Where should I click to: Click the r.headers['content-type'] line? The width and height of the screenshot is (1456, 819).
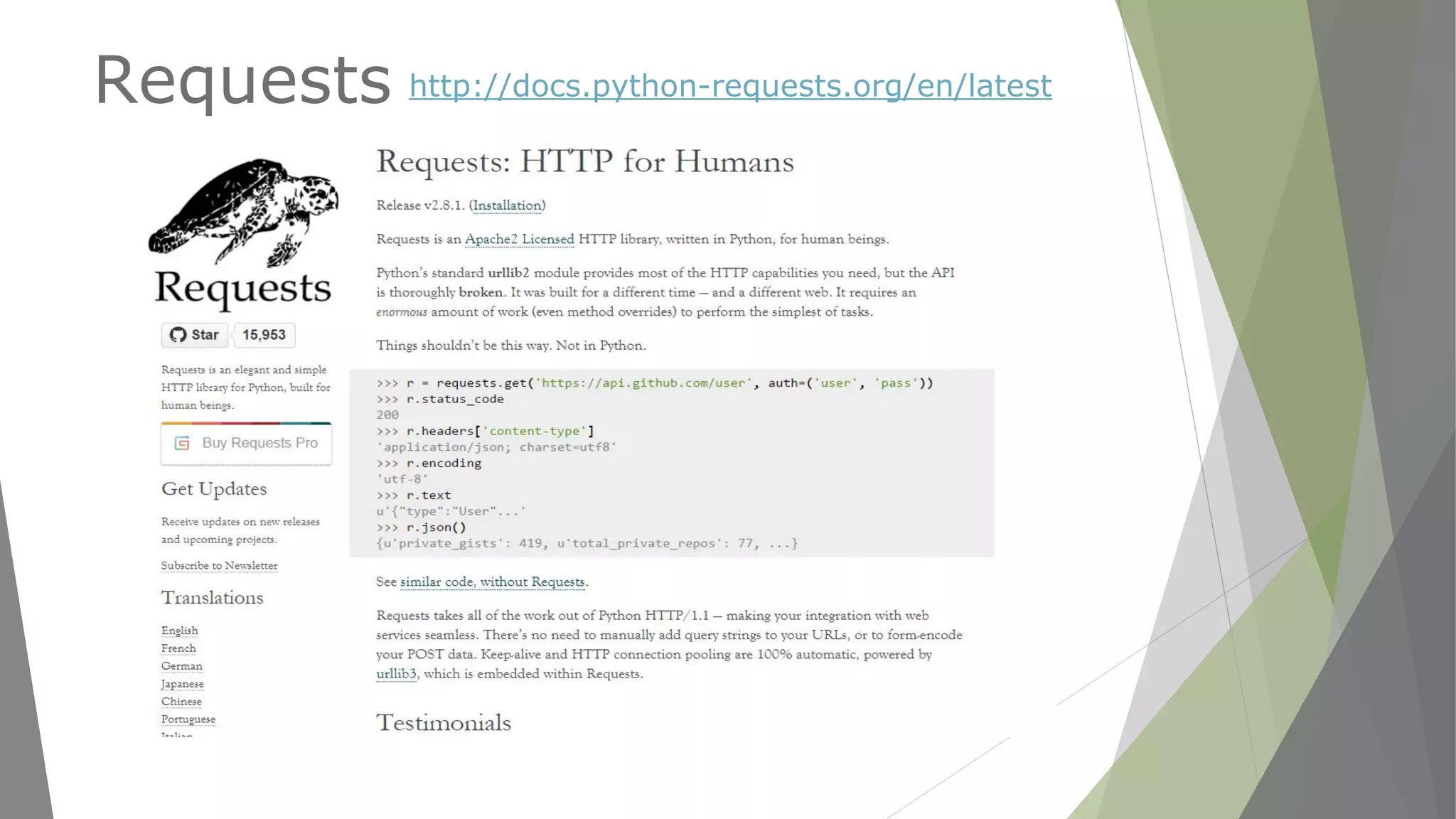[486, 432]
